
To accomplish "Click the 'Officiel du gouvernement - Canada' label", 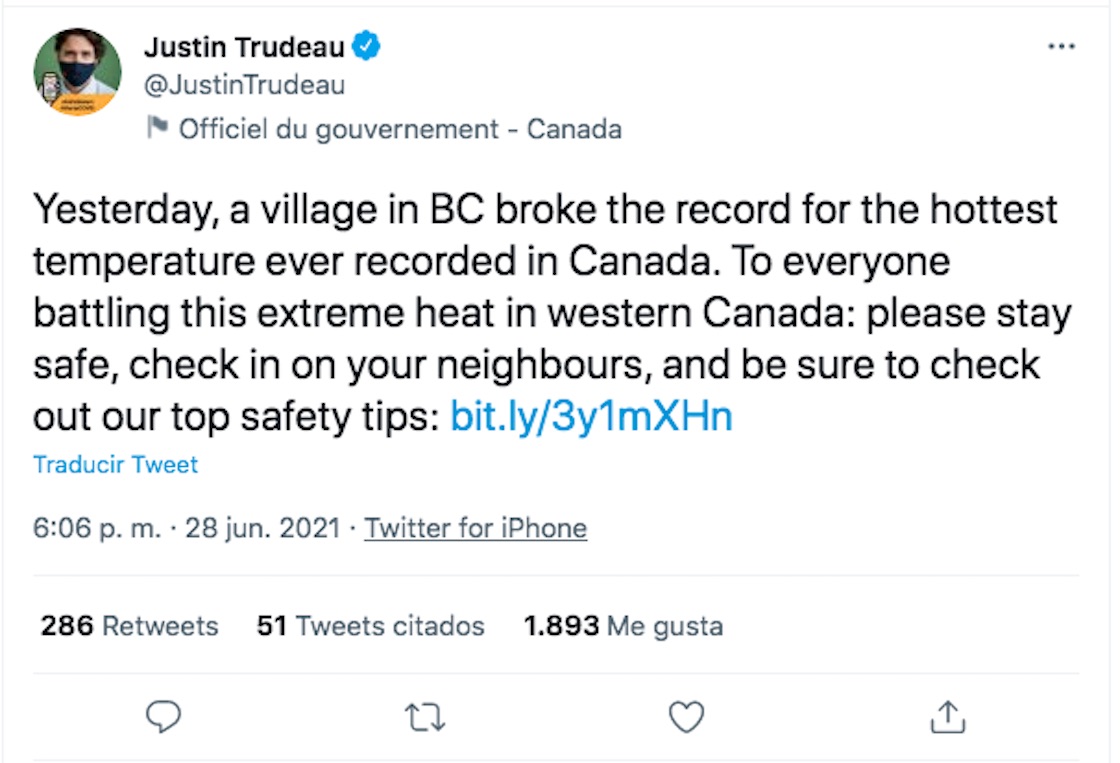I will pos(400,128).
